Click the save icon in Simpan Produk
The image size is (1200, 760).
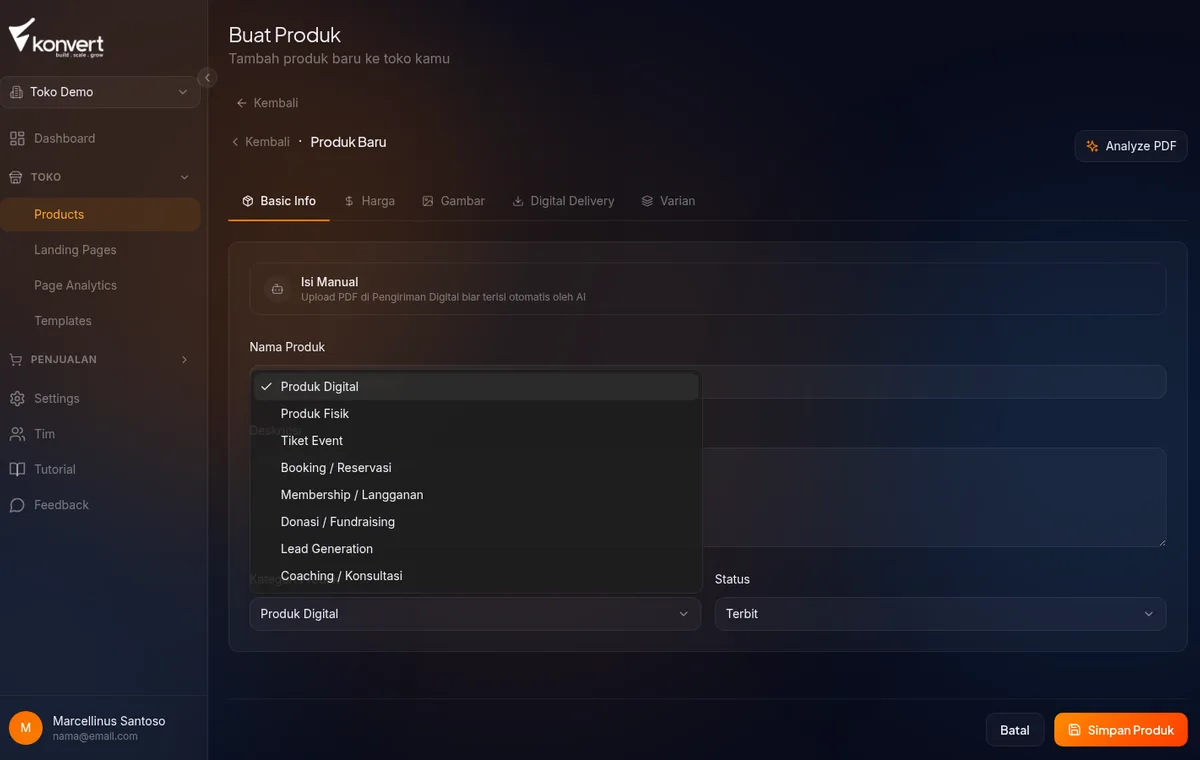click(x=1074, y=730)
